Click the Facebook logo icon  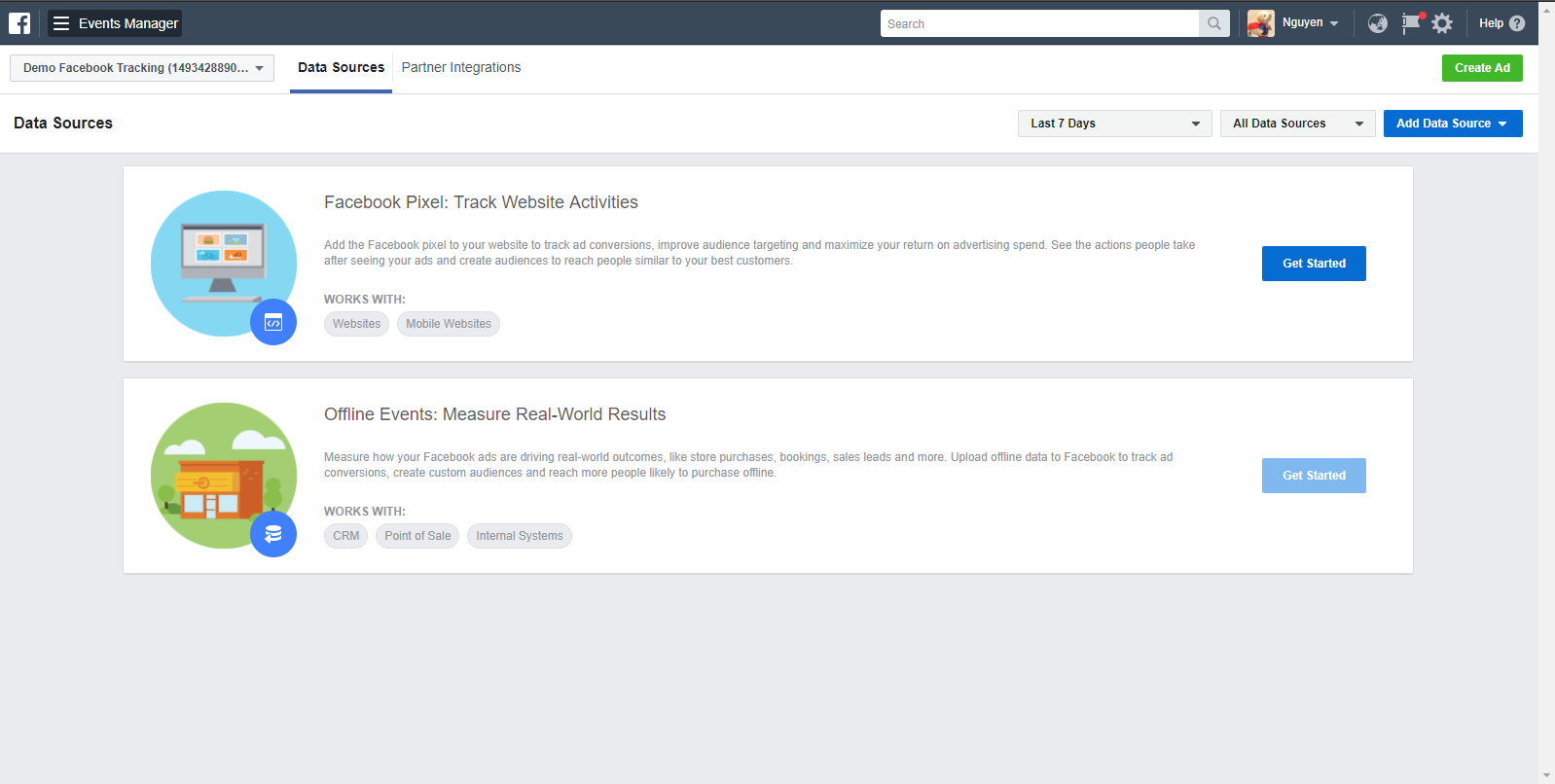tap(19, 23)
